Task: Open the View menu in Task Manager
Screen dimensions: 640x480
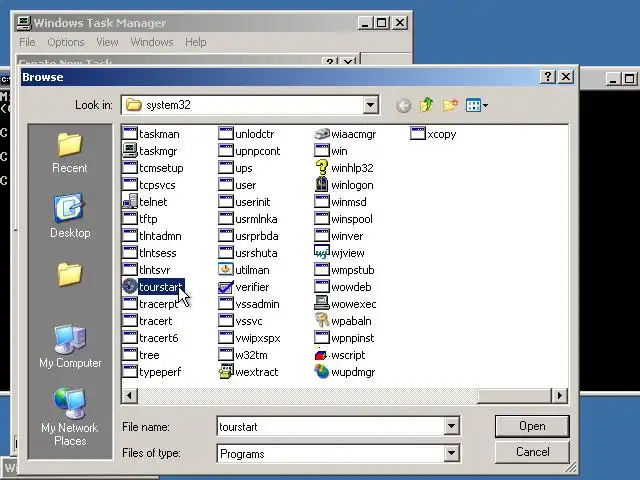Action: click(107, 42)
